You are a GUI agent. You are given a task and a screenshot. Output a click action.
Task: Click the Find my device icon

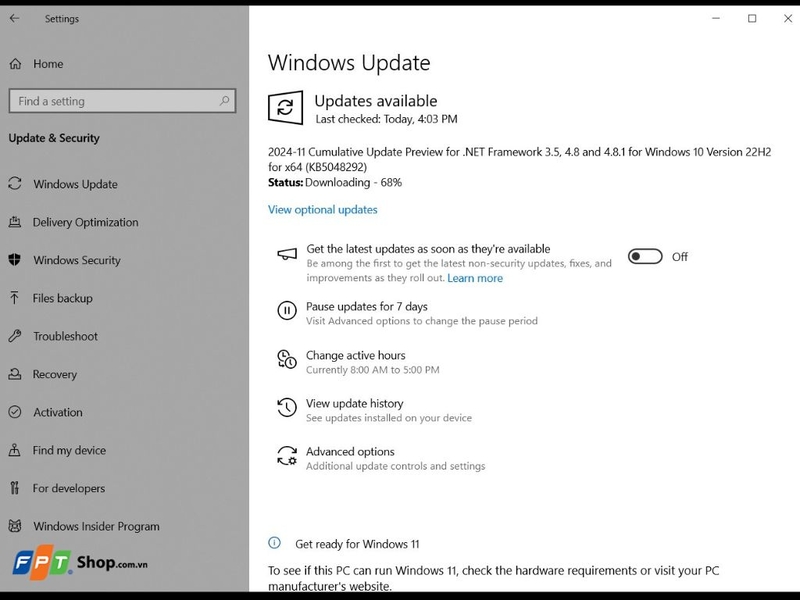[15, 450]
